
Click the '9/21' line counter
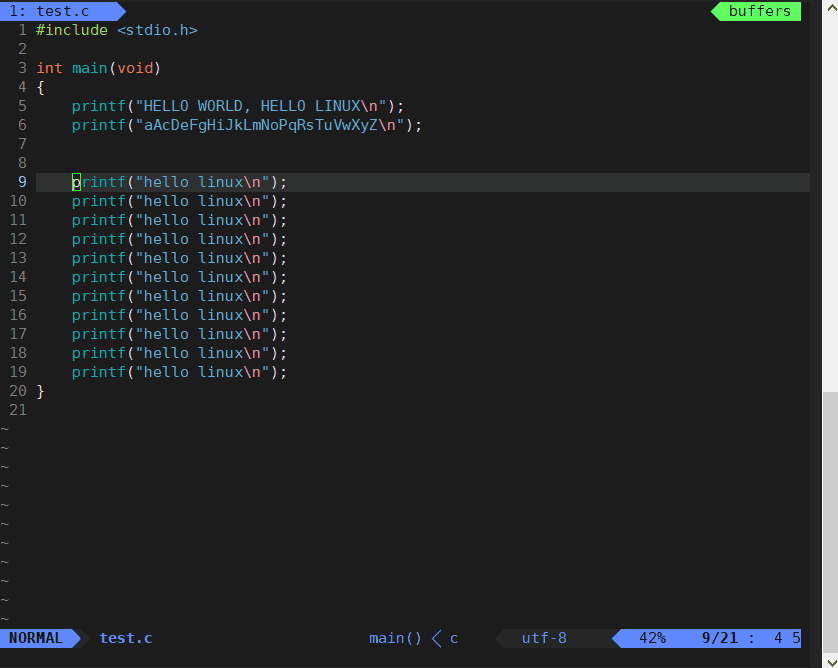tap(719, 638)
